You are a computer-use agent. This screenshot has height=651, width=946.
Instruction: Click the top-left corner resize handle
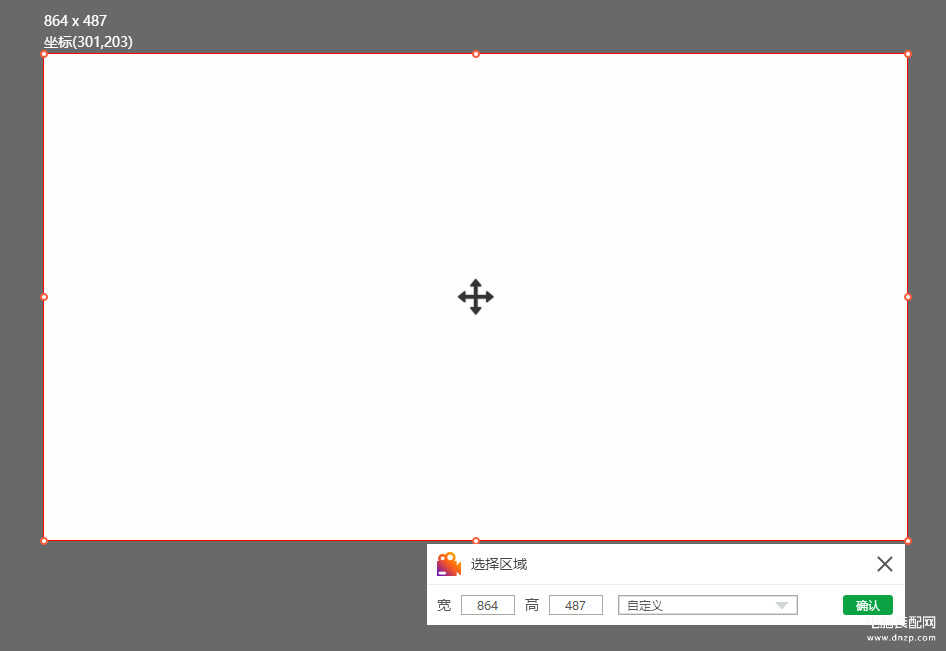(44, 54)
